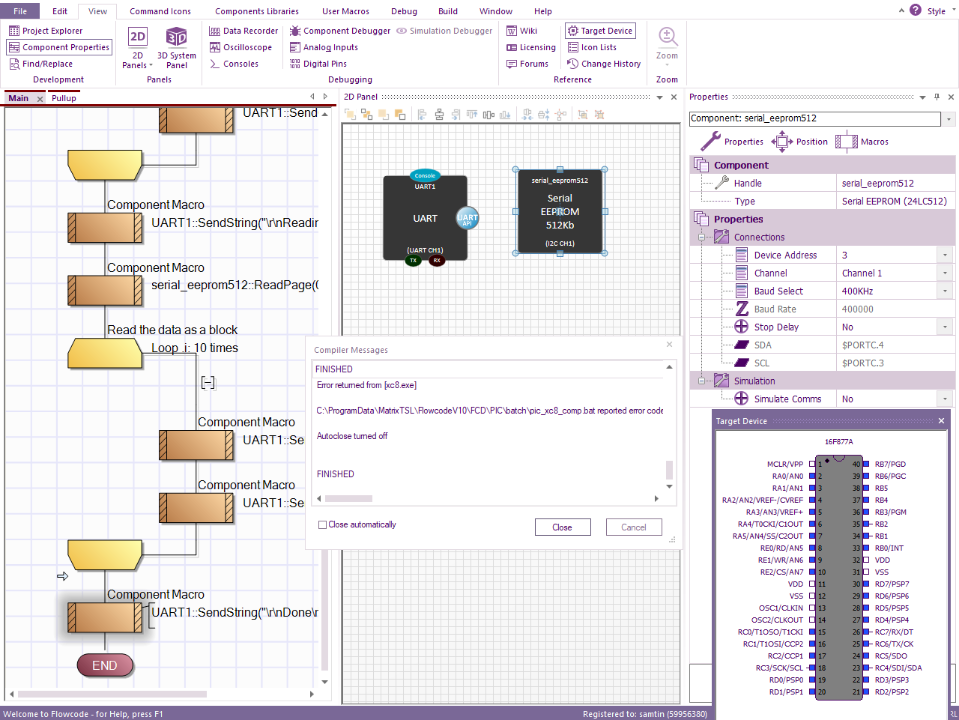Enable Close automatically checkbox

pyautogui.click(x=322, y=525)
